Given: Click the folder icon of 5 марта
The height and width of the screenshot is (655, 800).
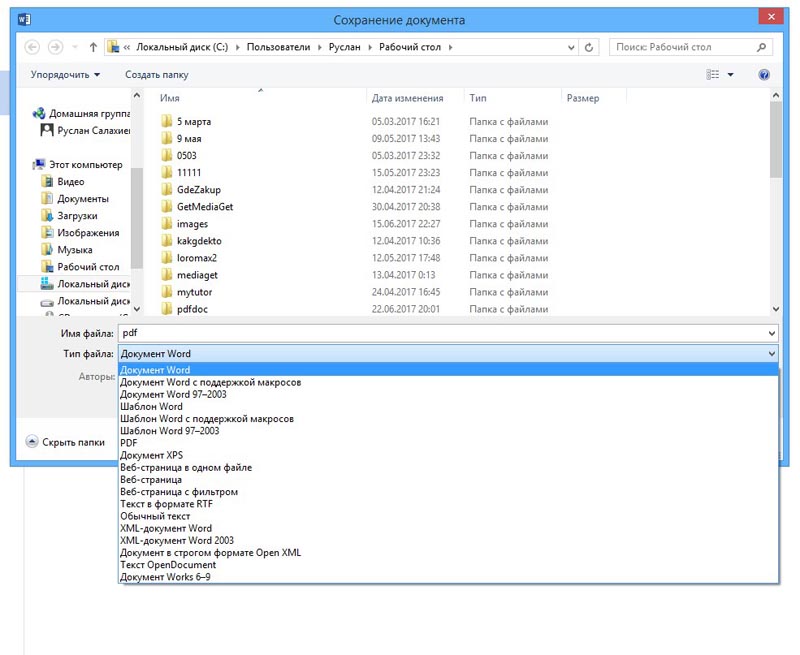Looking at the screenshot, I should [x=166, y=121].
